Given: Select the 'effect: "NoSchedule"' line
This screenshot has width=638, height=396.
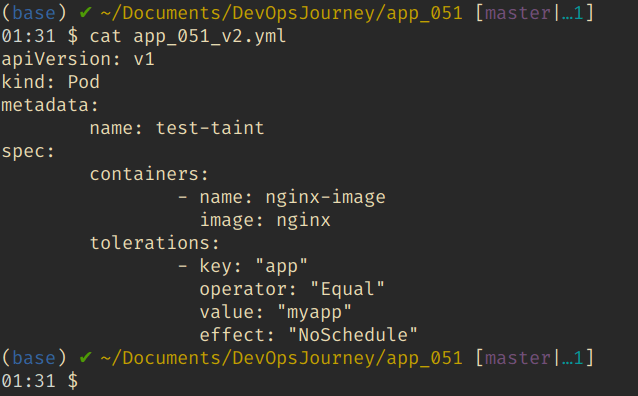Looking at the screenshot, I should [308, 335].
